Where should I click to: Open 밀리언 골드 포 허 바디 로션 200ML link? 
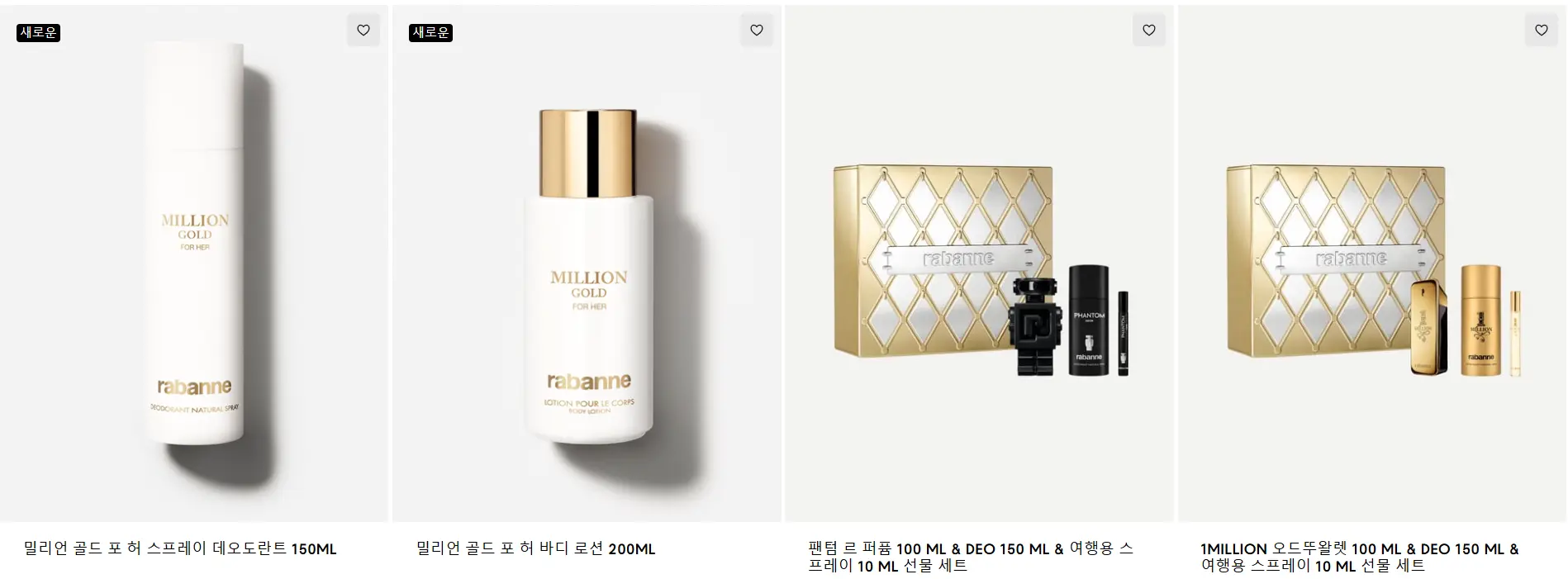click(x=536, y=549)
